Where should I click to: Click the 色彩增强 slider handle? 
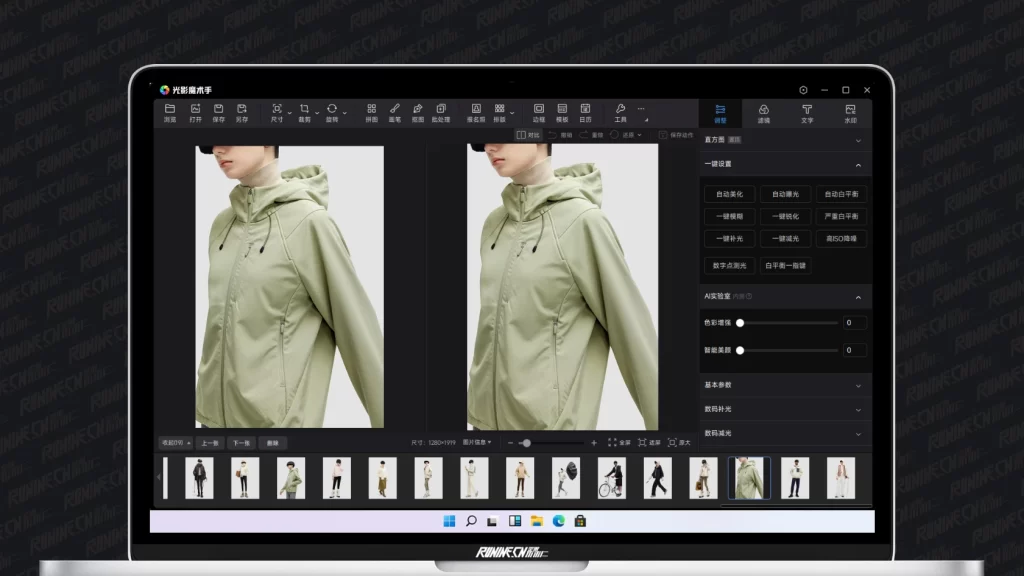(740, 323)
